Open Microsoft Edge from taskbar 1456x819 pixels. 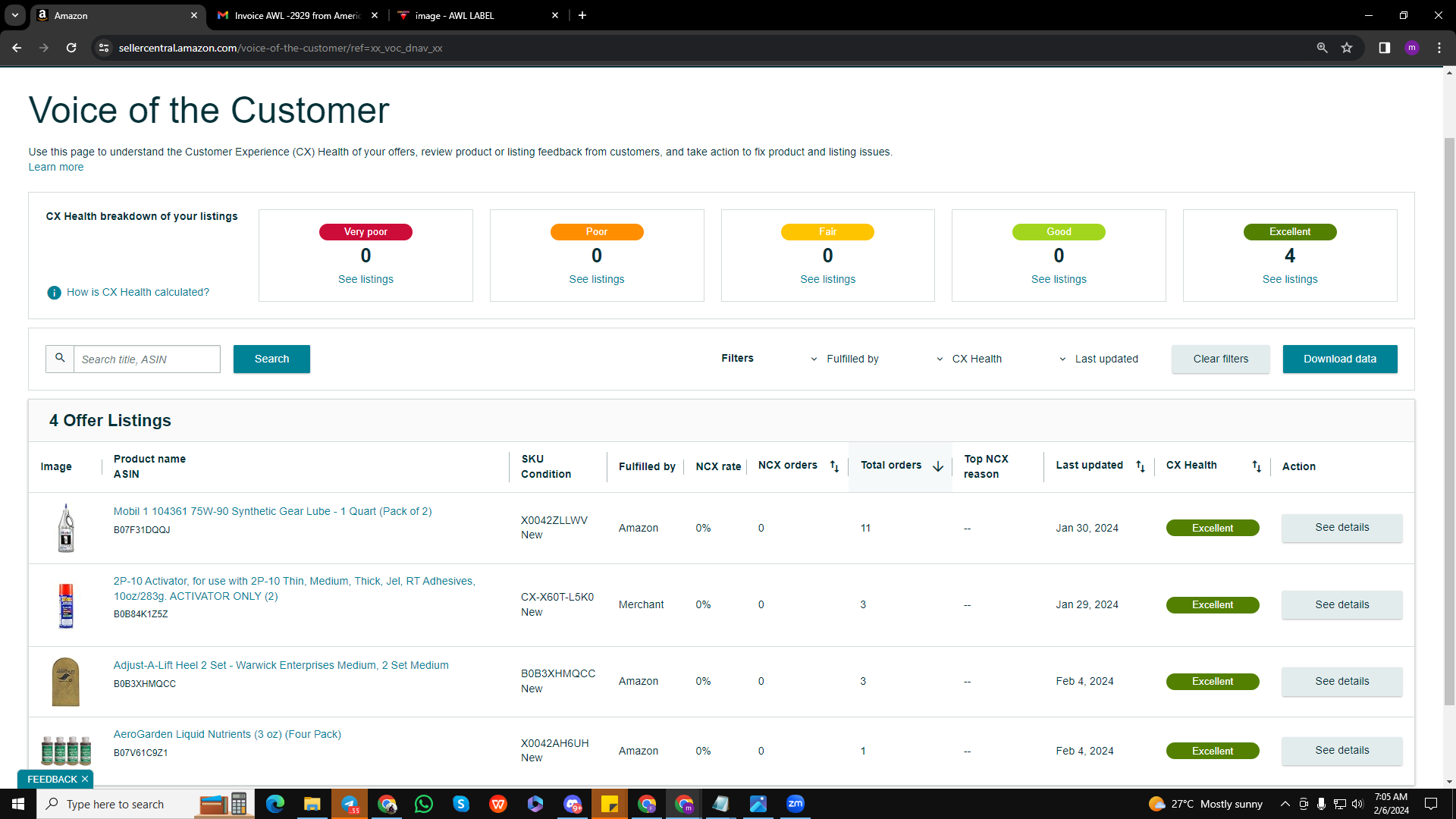[x=275, y=804]
